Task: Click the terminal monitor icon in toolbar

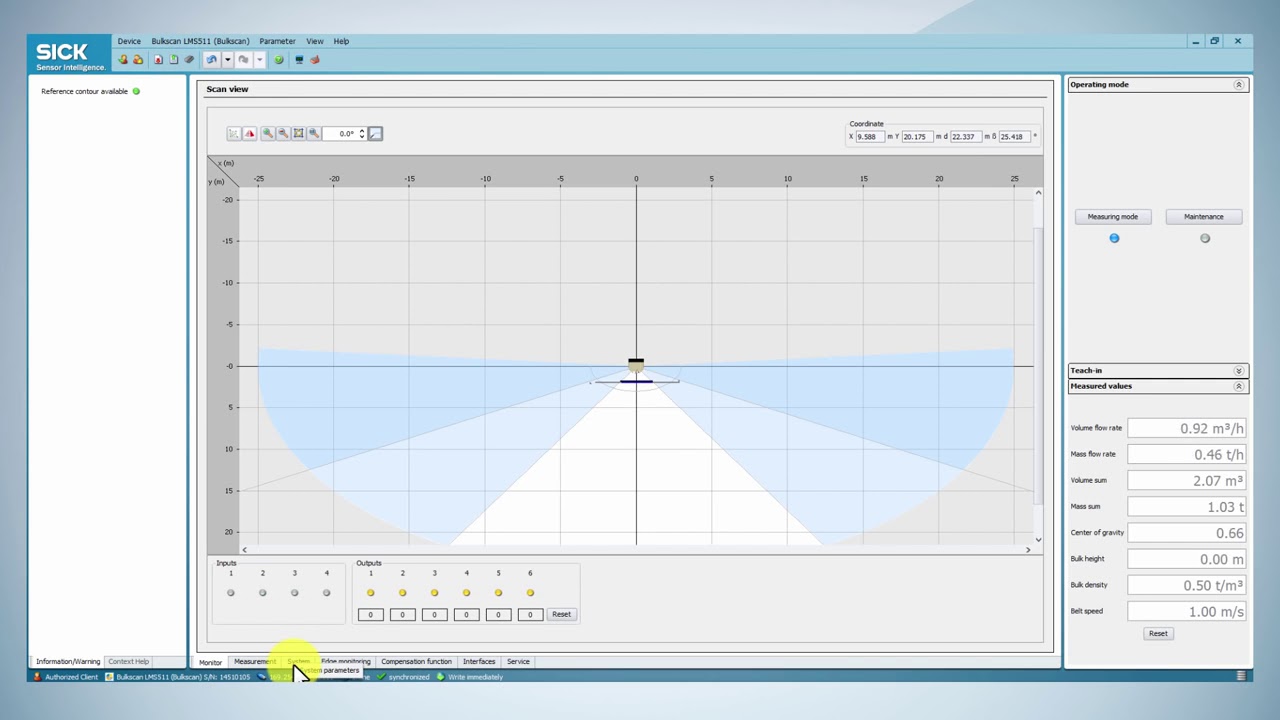Action: pos(299,60)
